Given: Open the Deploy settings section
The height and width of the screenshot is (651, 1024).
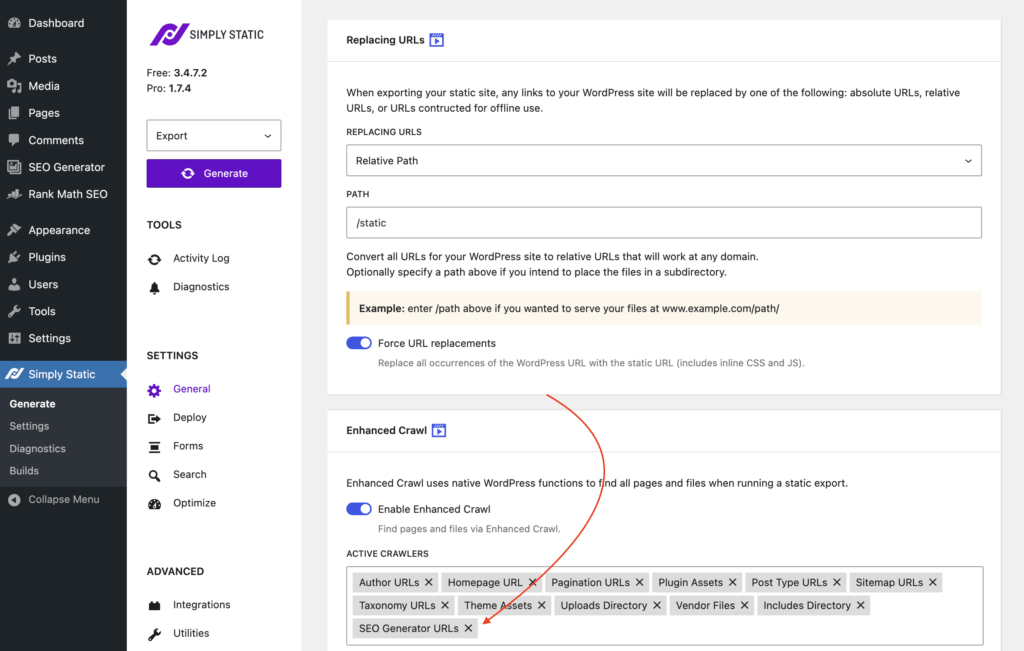Looking at the screenshot, I should click(189, 418).
